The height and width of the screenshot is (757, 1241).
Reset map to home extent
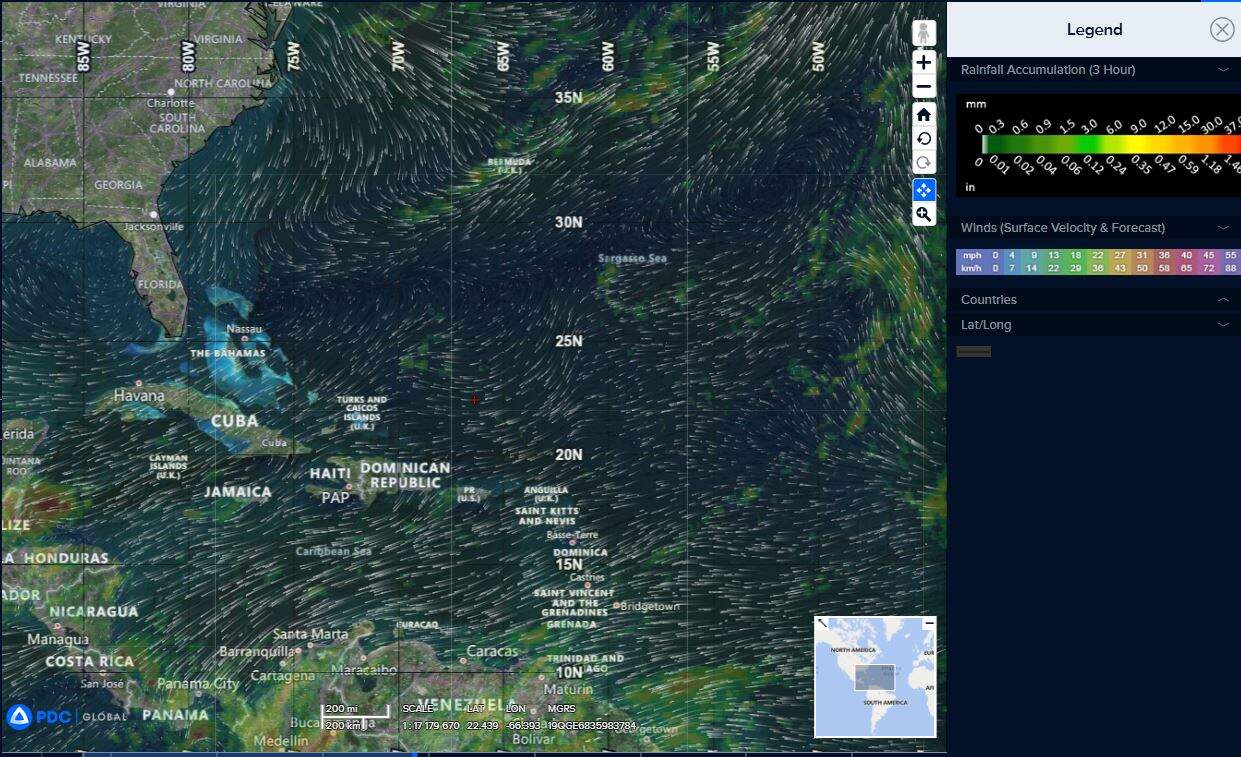click(923, 114)
